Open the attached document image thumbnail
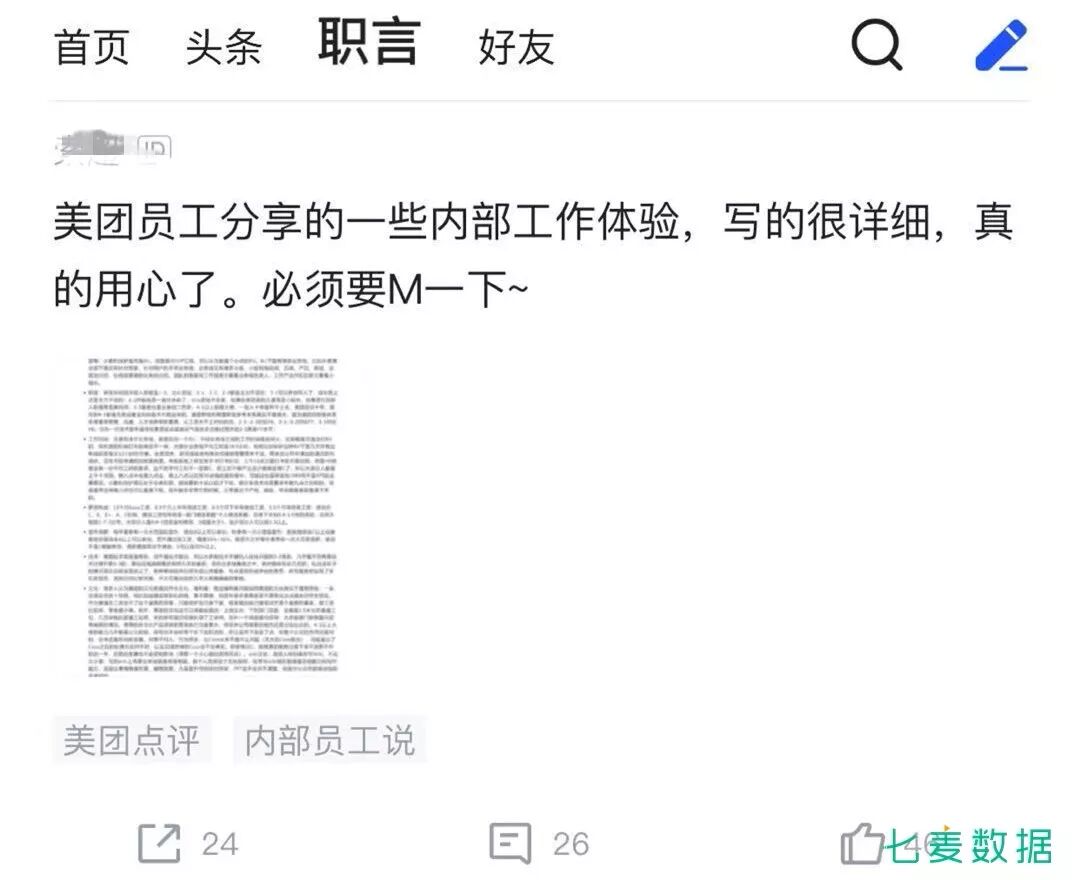 214,516
